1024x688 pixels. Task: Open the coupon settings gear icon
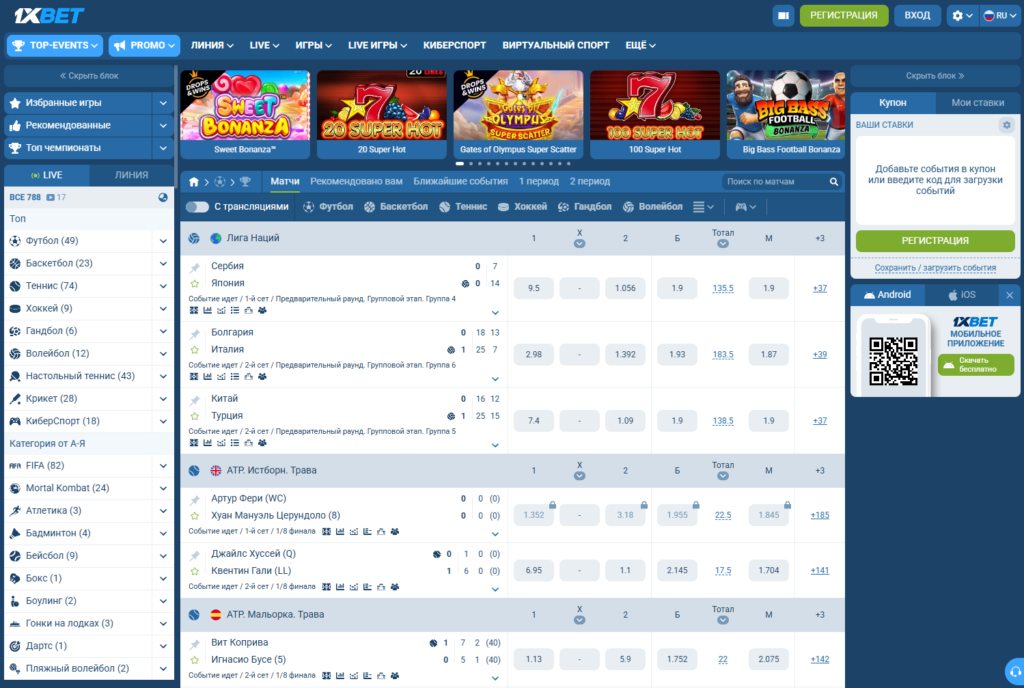(x=1006, y=125)
